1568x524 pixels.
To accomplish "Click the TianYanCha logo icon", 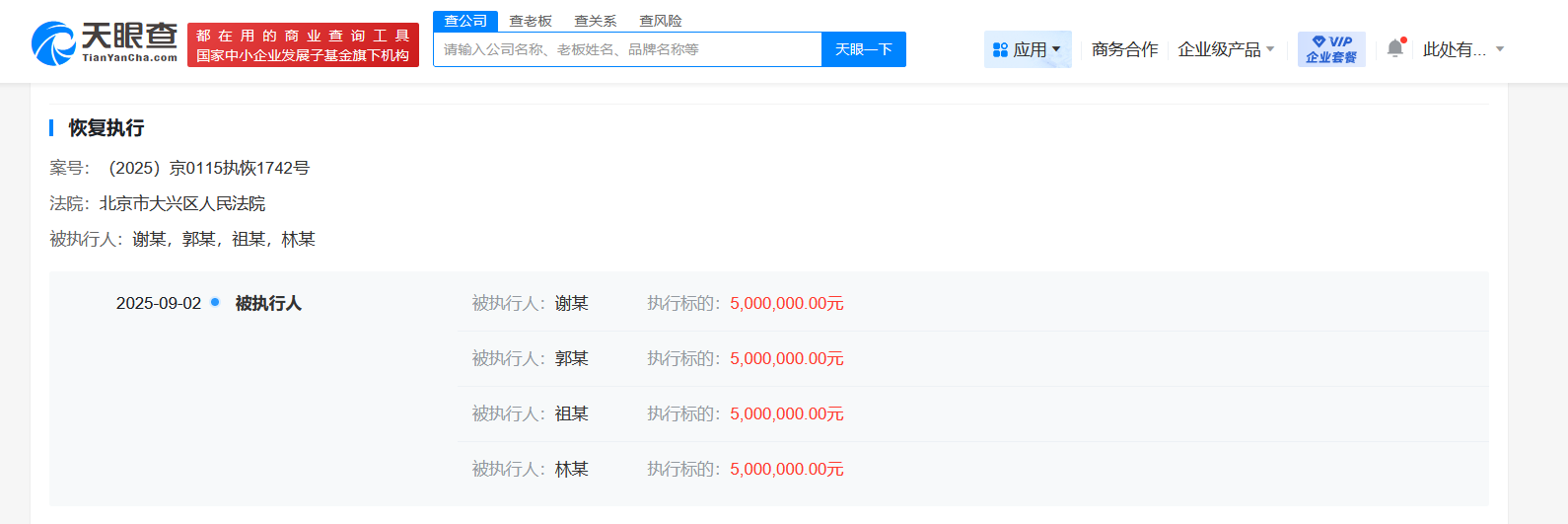I will click(x=53, y=44).
